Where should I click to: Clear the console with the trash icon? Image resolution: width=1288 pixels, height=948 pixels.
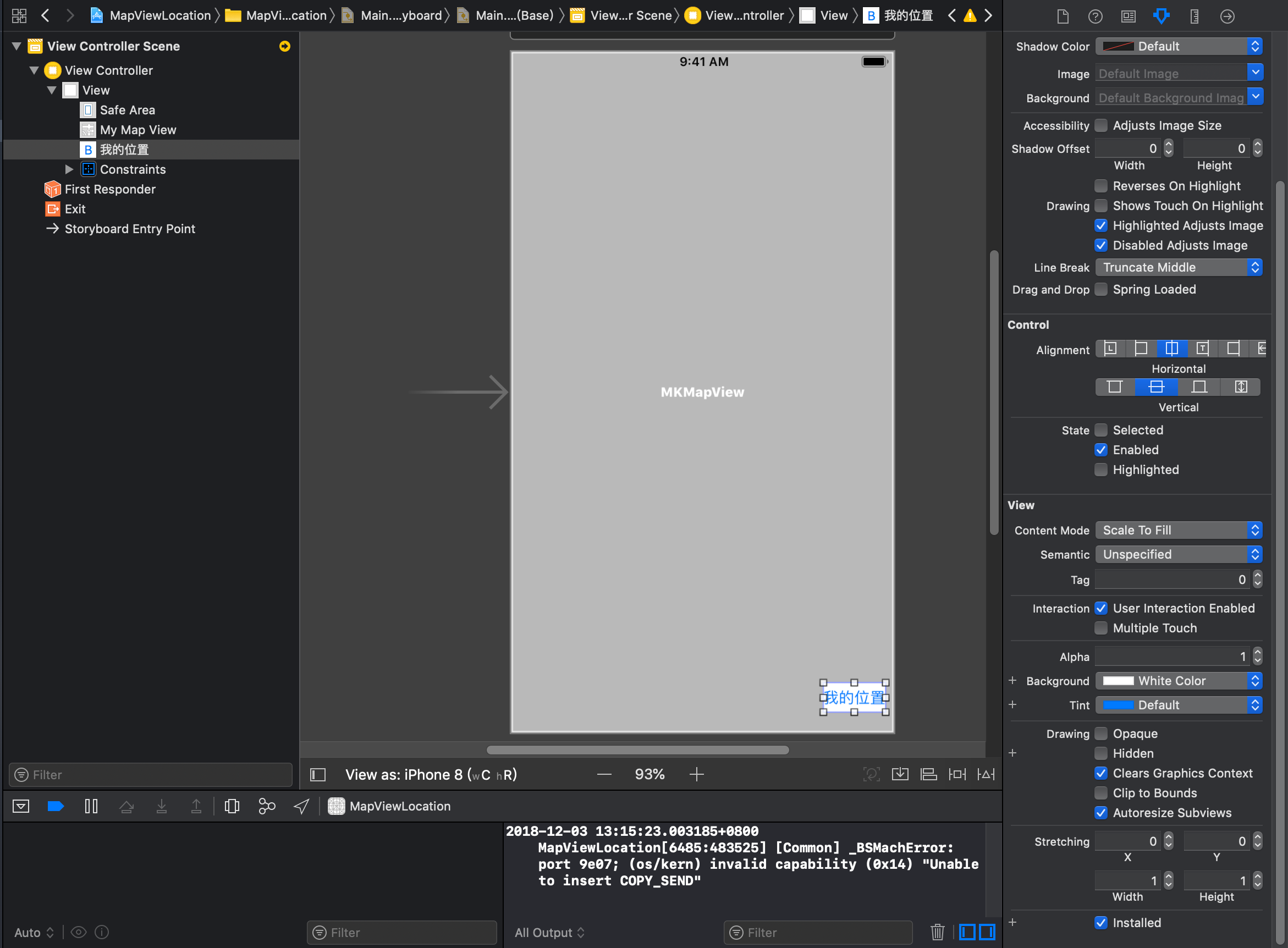[937, 932]
